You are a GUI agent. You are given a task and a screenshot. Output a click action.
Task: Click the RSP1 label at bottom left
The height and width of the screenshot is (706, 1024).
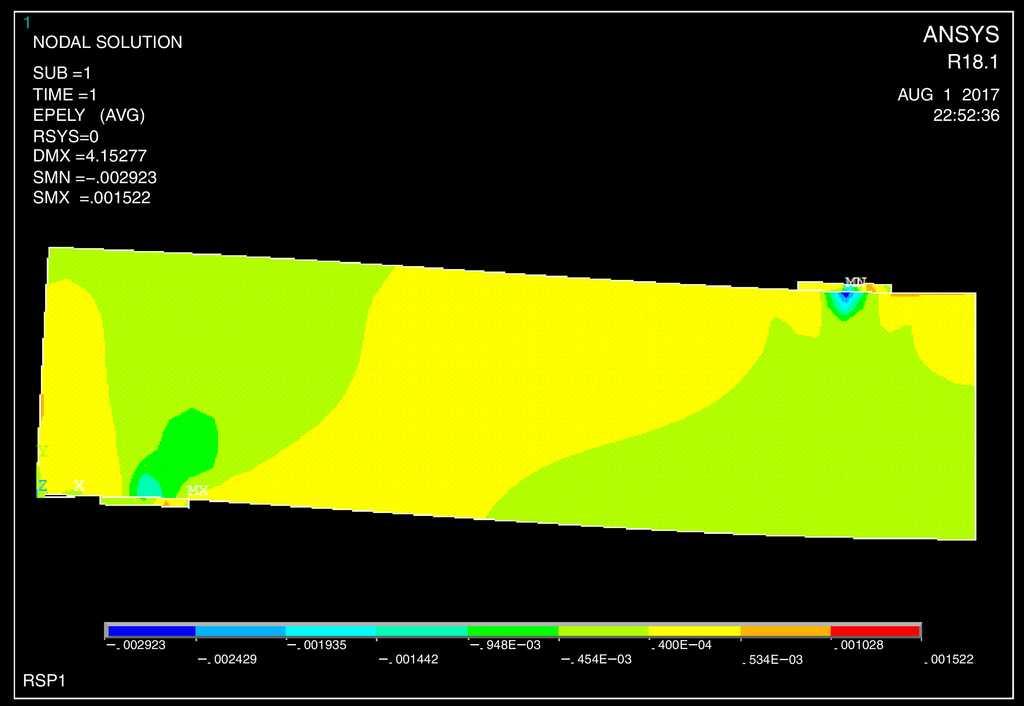pyautogui.click(x=44, y=680)
